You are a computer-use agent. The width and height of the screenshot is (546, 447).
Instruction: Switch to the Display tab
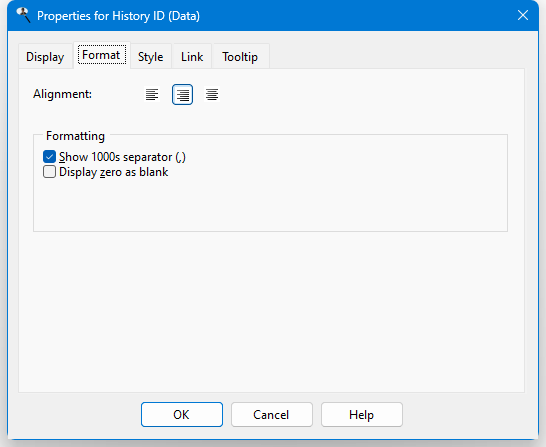point(45,57)
